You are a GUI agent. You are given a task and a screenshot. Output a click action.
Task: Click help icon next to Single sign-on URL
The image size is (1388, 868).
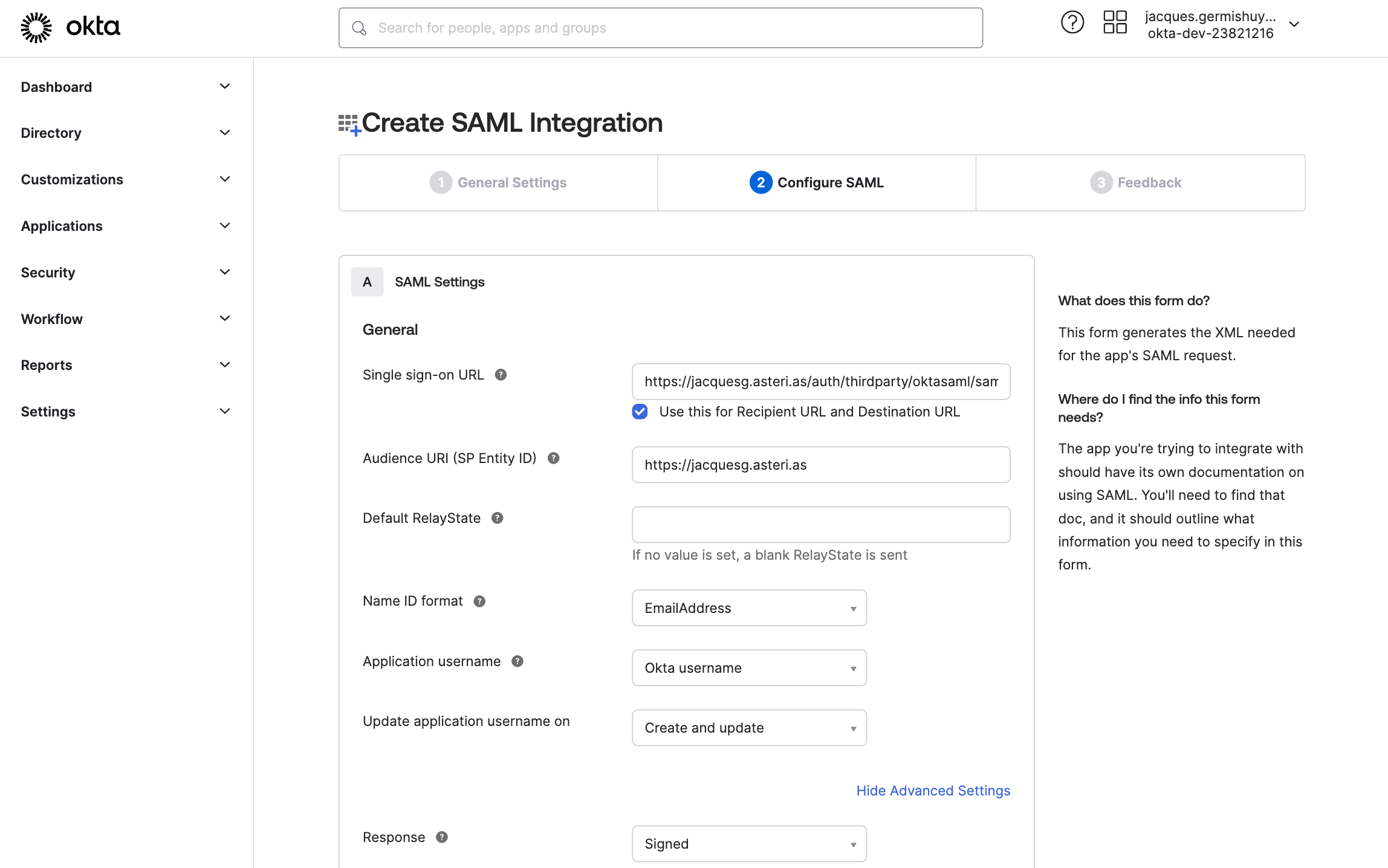(x=501, y=375)
